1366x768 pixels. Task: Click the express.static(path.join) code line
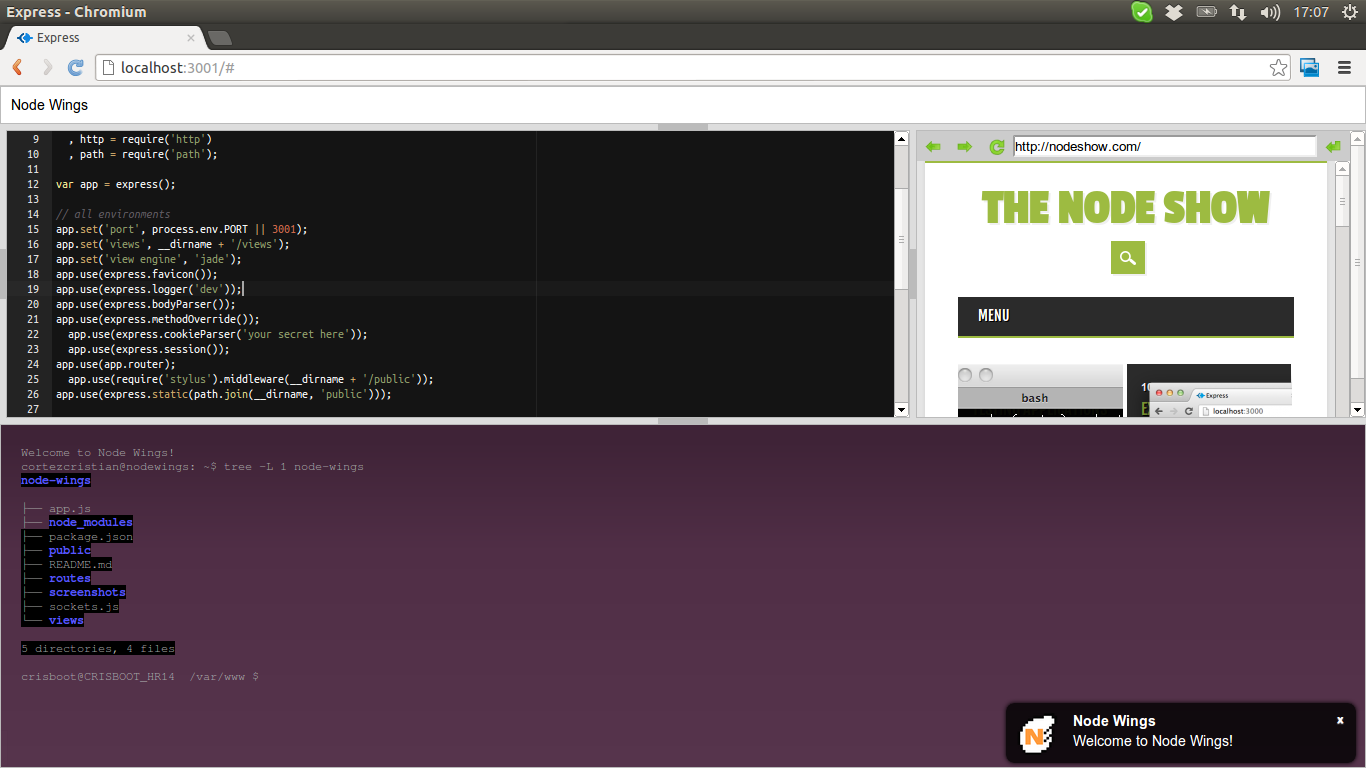224,394
